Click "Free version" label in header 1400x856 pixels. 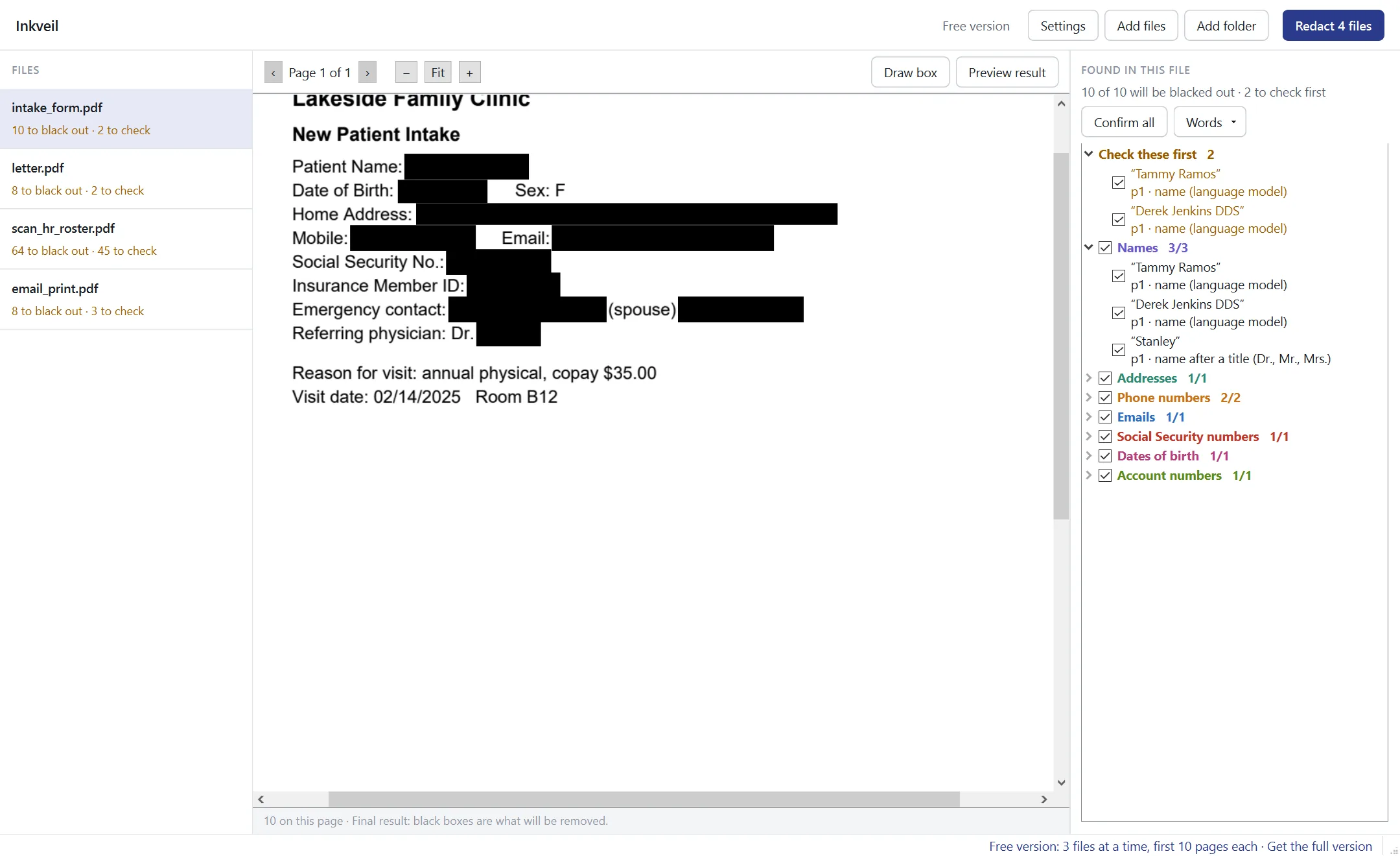[x=975, y=26]
